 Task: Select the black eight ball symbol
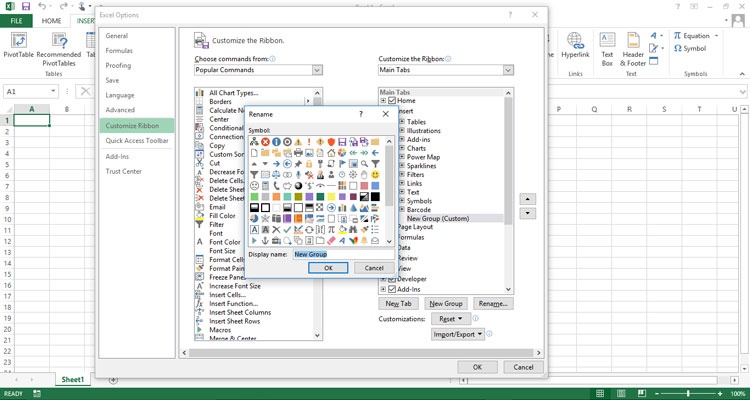pyautogui.click(x=298, y=186)
